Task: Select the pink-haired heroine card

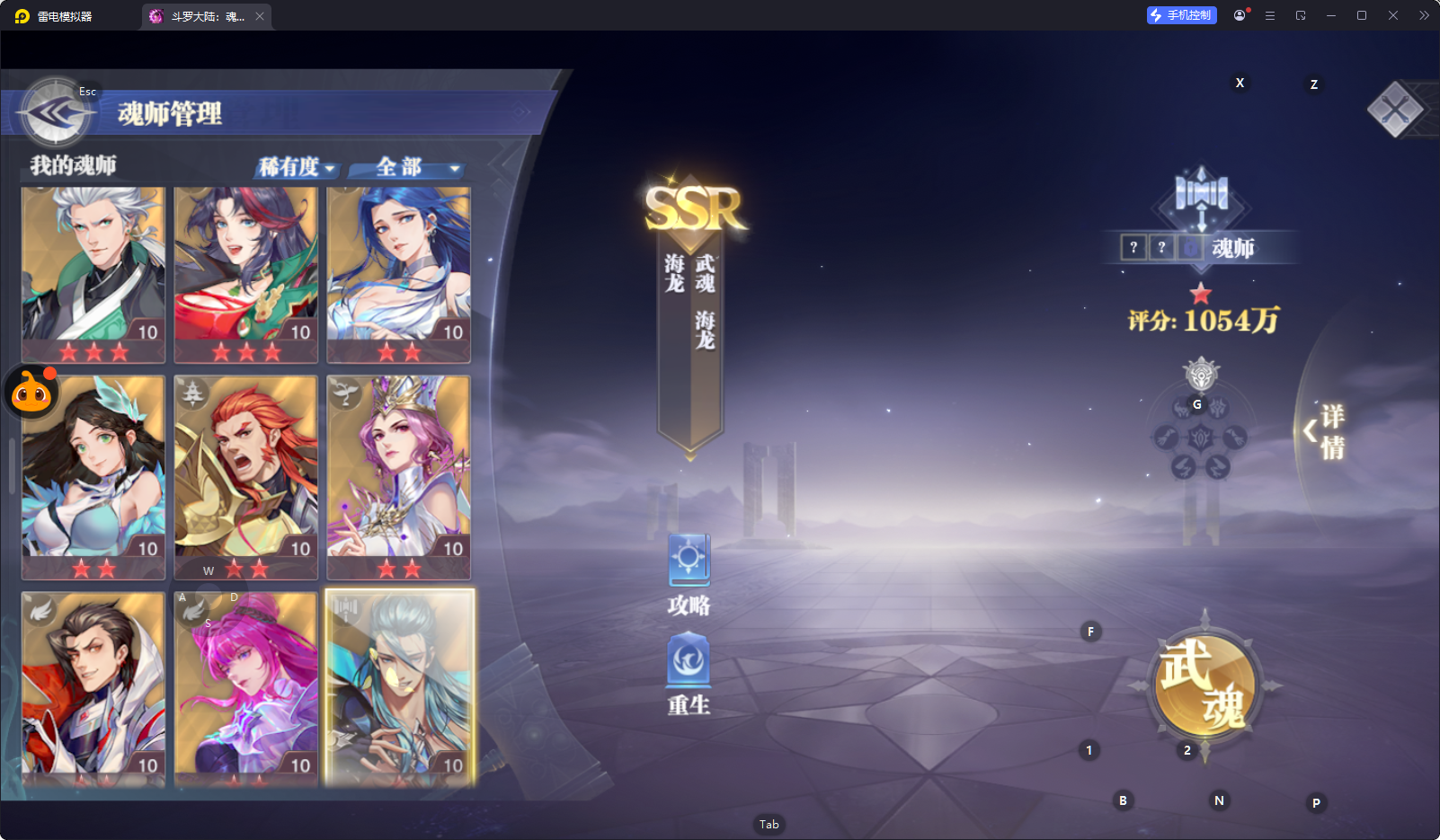Action: tap(246, 688)
